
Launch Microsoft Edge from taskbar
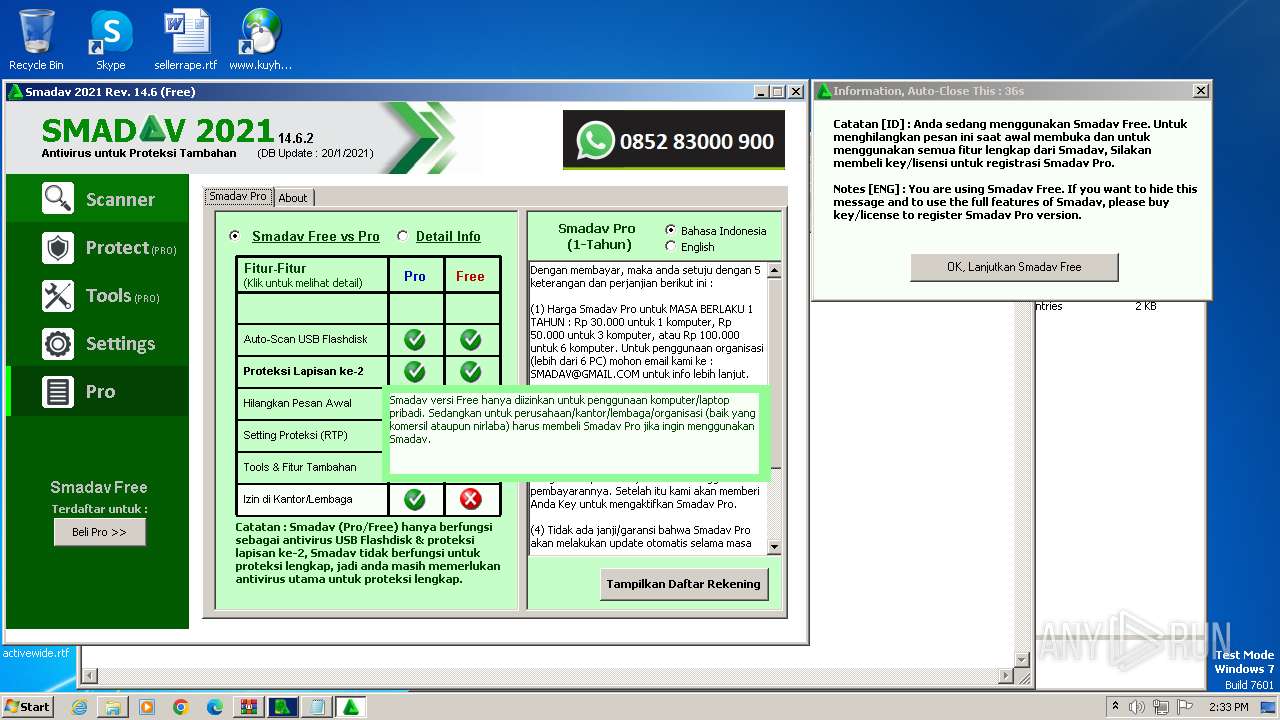pyautogui.click(x=215, y=707)
